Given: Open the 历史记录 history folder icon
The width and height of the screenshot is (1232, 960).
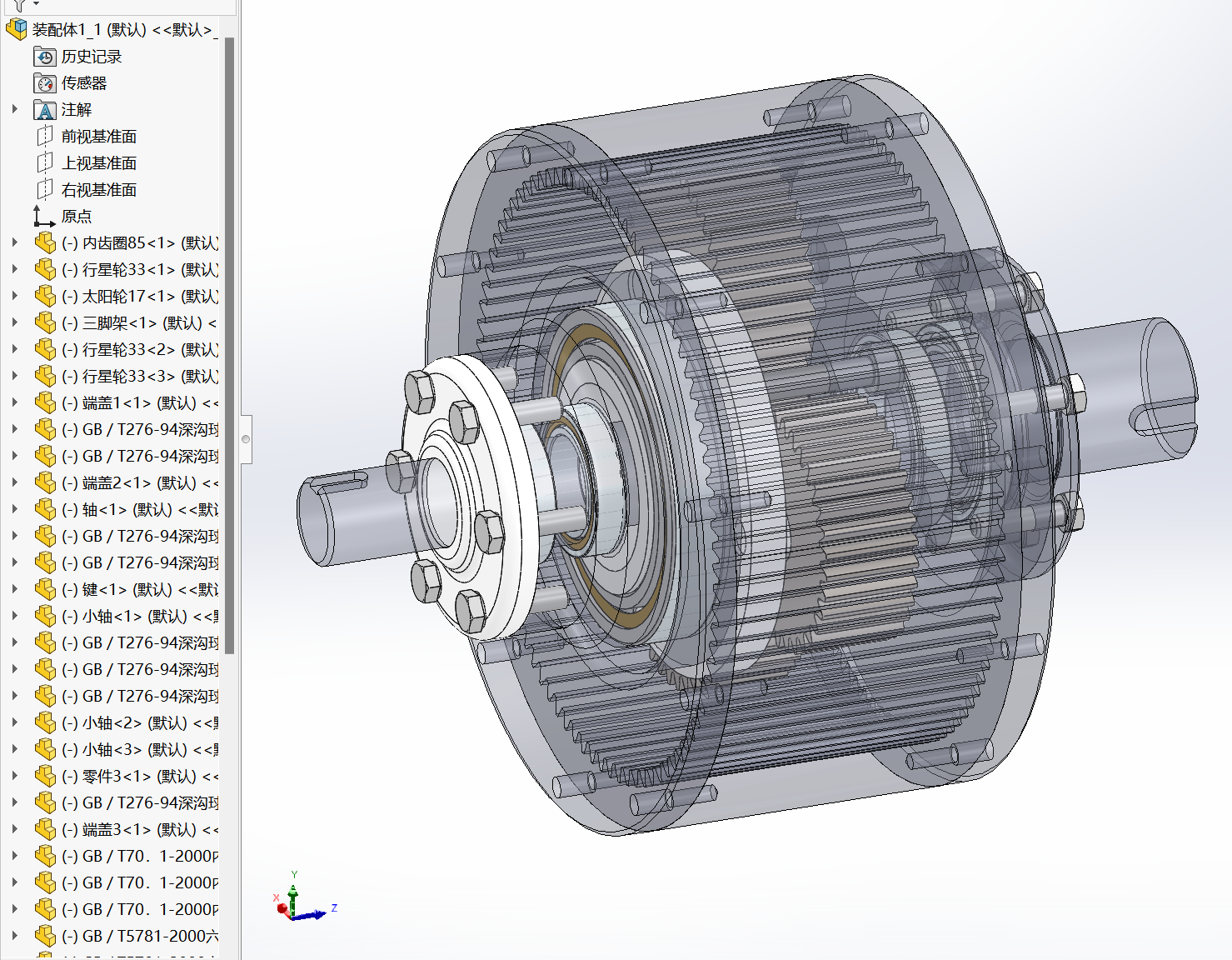Looking at the screenshot, I should click(x=45, y=57).
